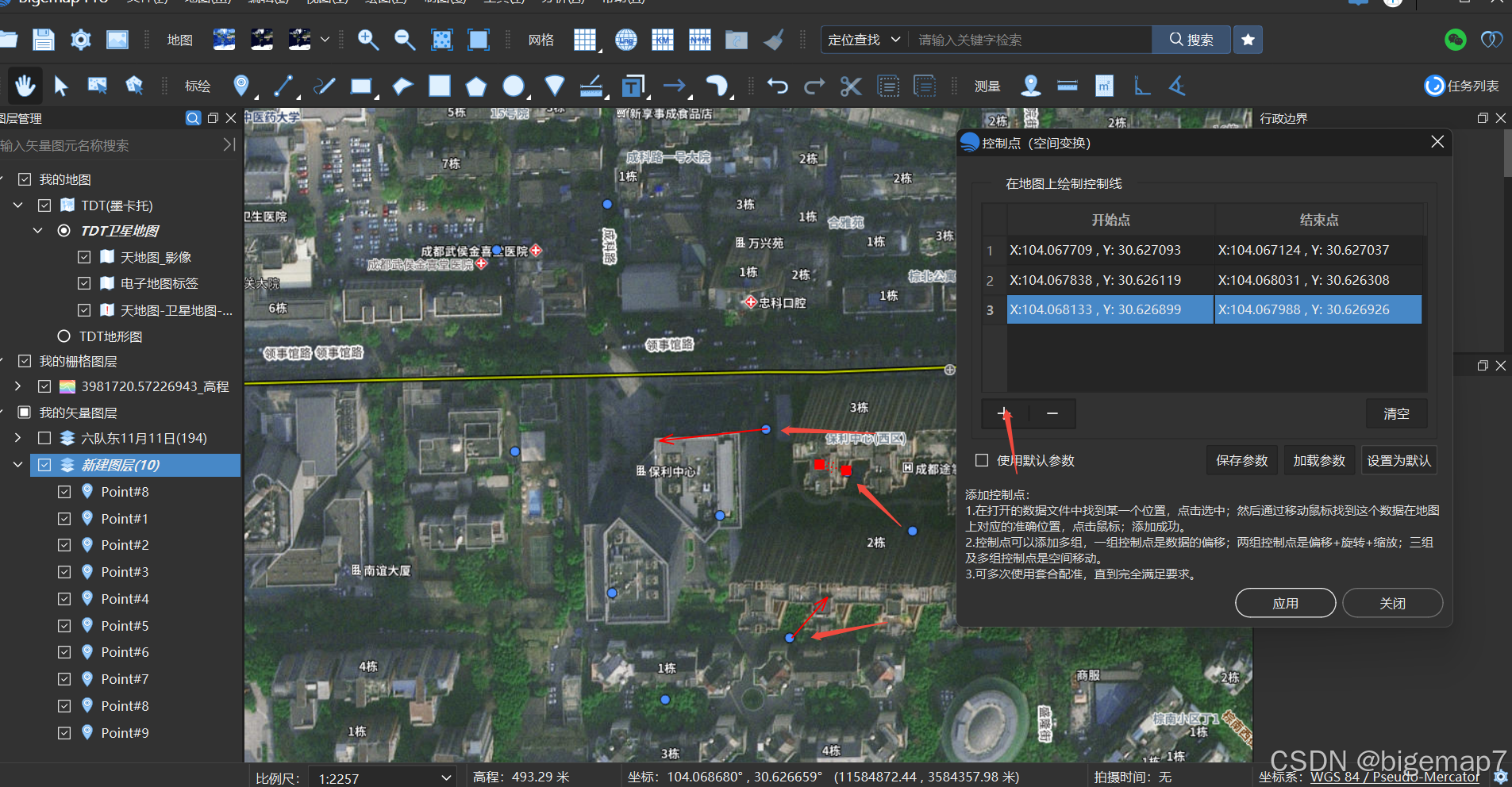1512x787 pixels.
Task: Click the 清空 clear button
Action: click(1396, 413)
